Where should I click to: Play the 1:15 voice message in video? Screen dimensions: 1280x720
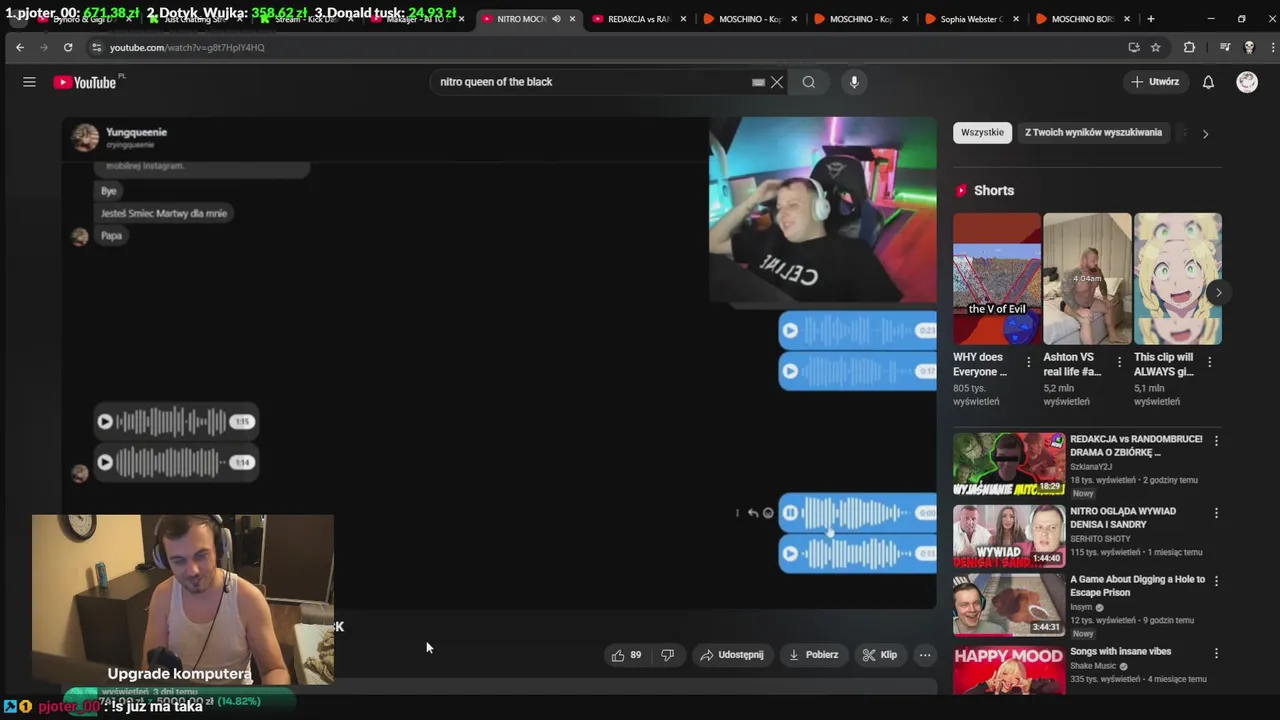[x=105, y=422]
